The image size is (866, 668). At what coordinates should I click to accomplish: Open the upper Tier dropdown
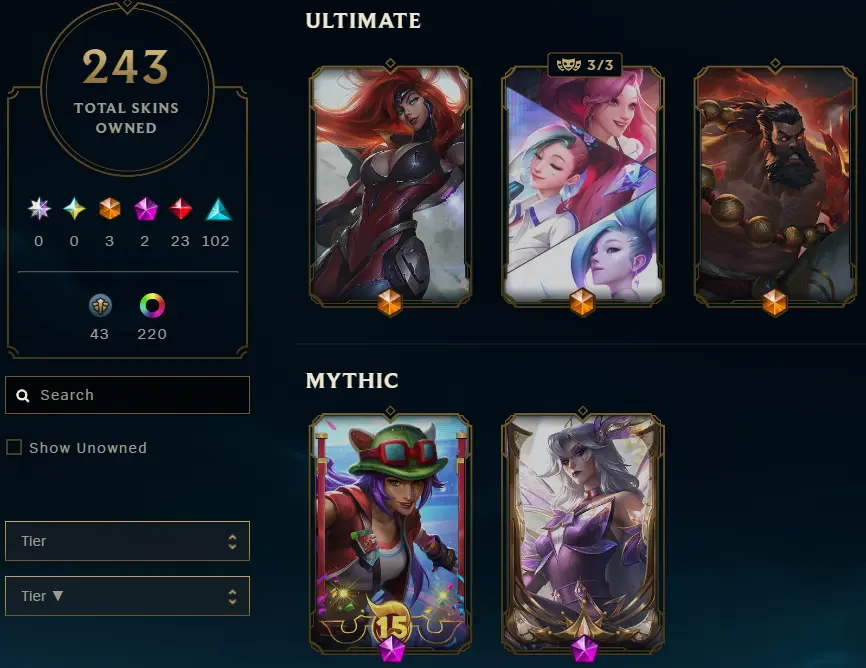[128, 541]
